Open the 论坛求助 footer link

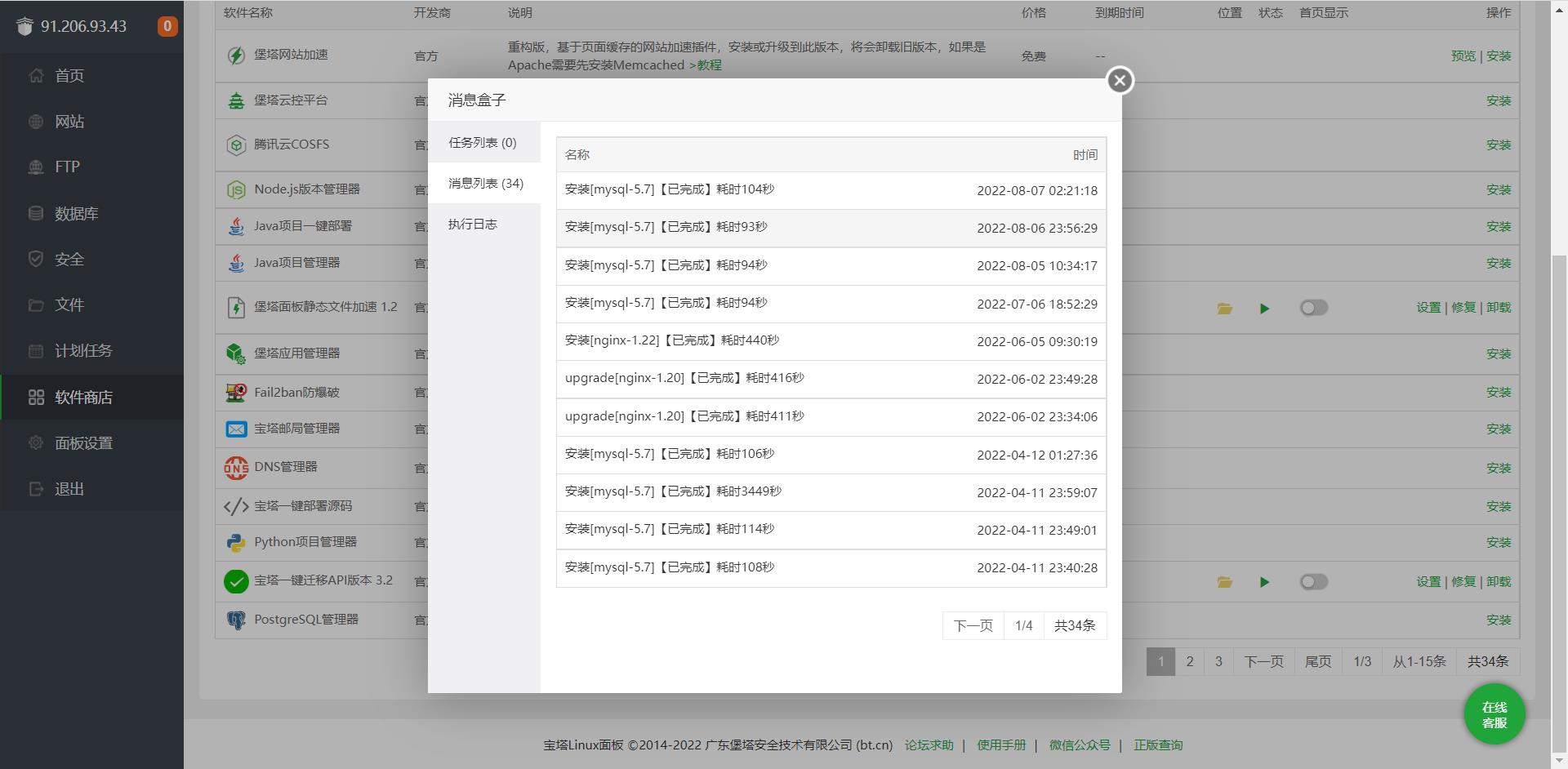pyautogui.click(x=929, y=745)
